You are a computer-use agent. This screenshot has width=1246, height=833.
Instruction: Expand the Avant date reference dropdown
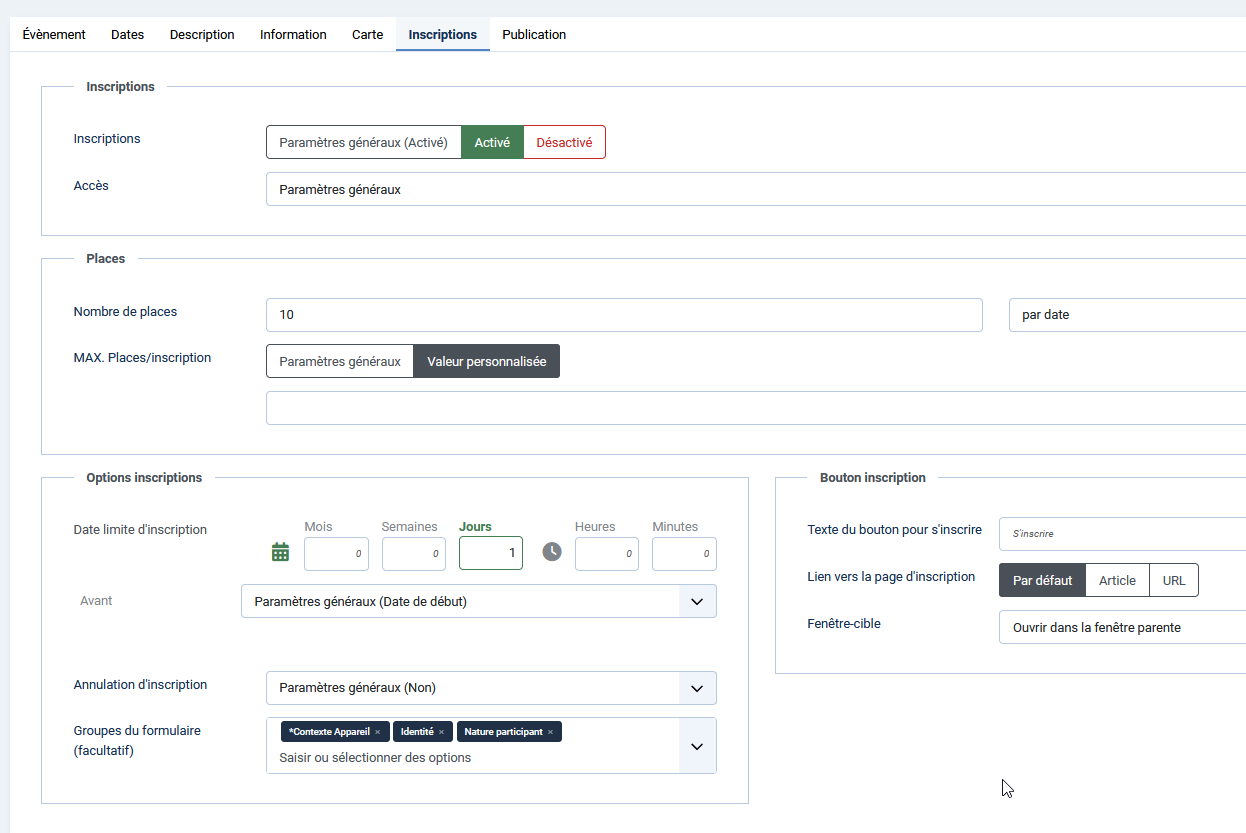pos(697,601)
